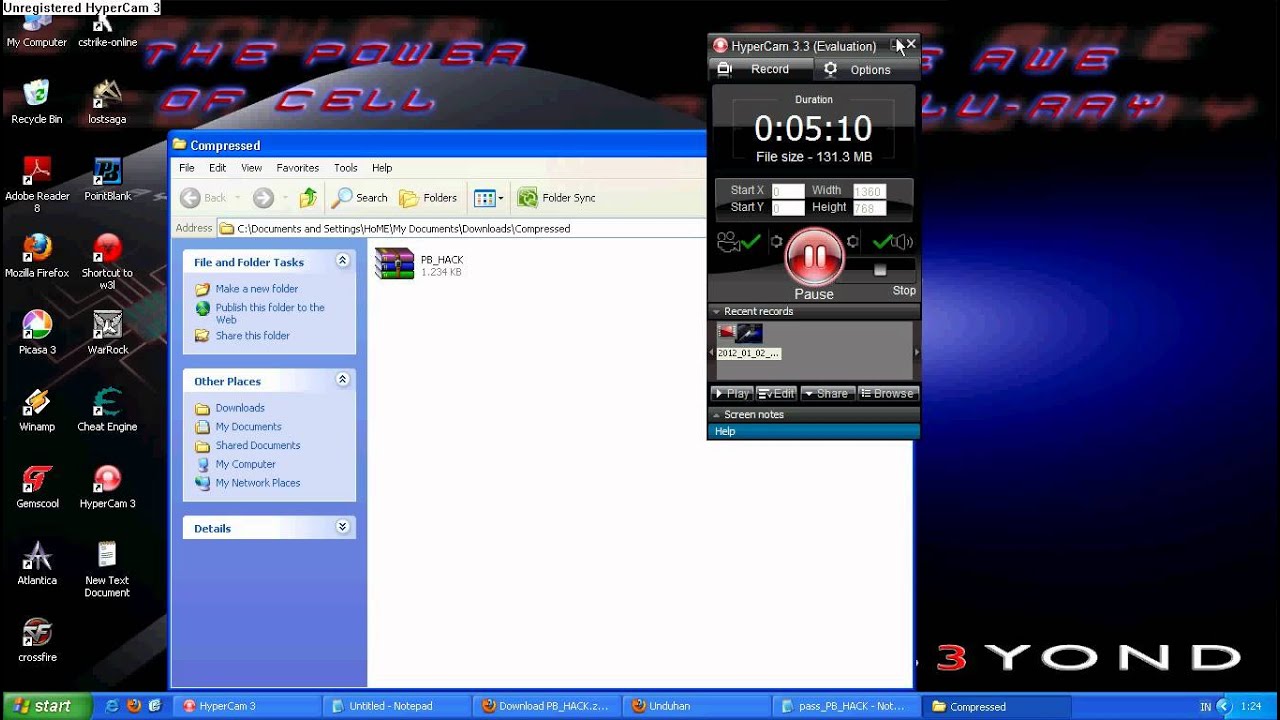Click the address bar path

coord(404,229)
